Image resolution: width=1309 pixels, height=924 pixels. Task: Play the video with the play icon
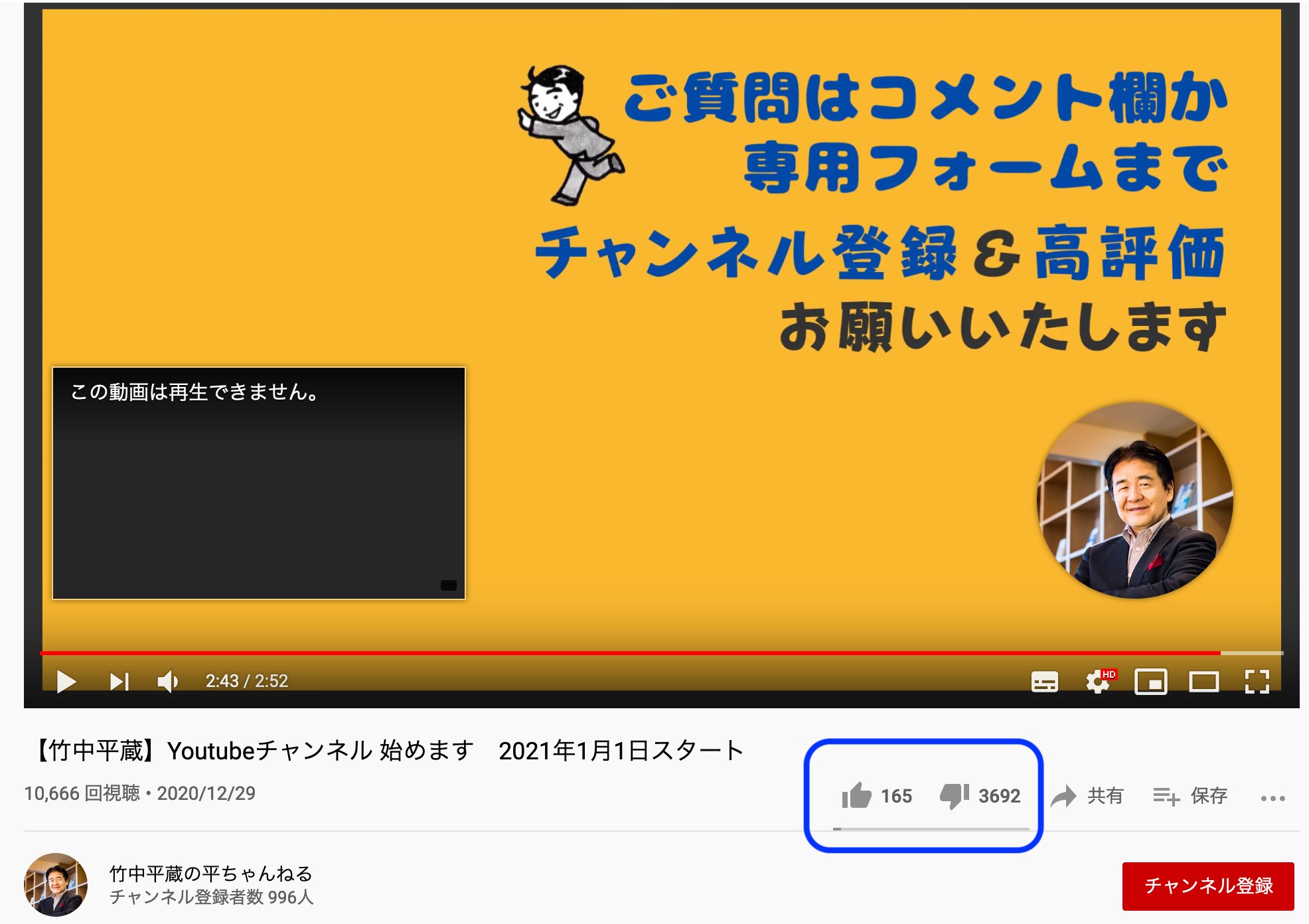tap(66, 681)
